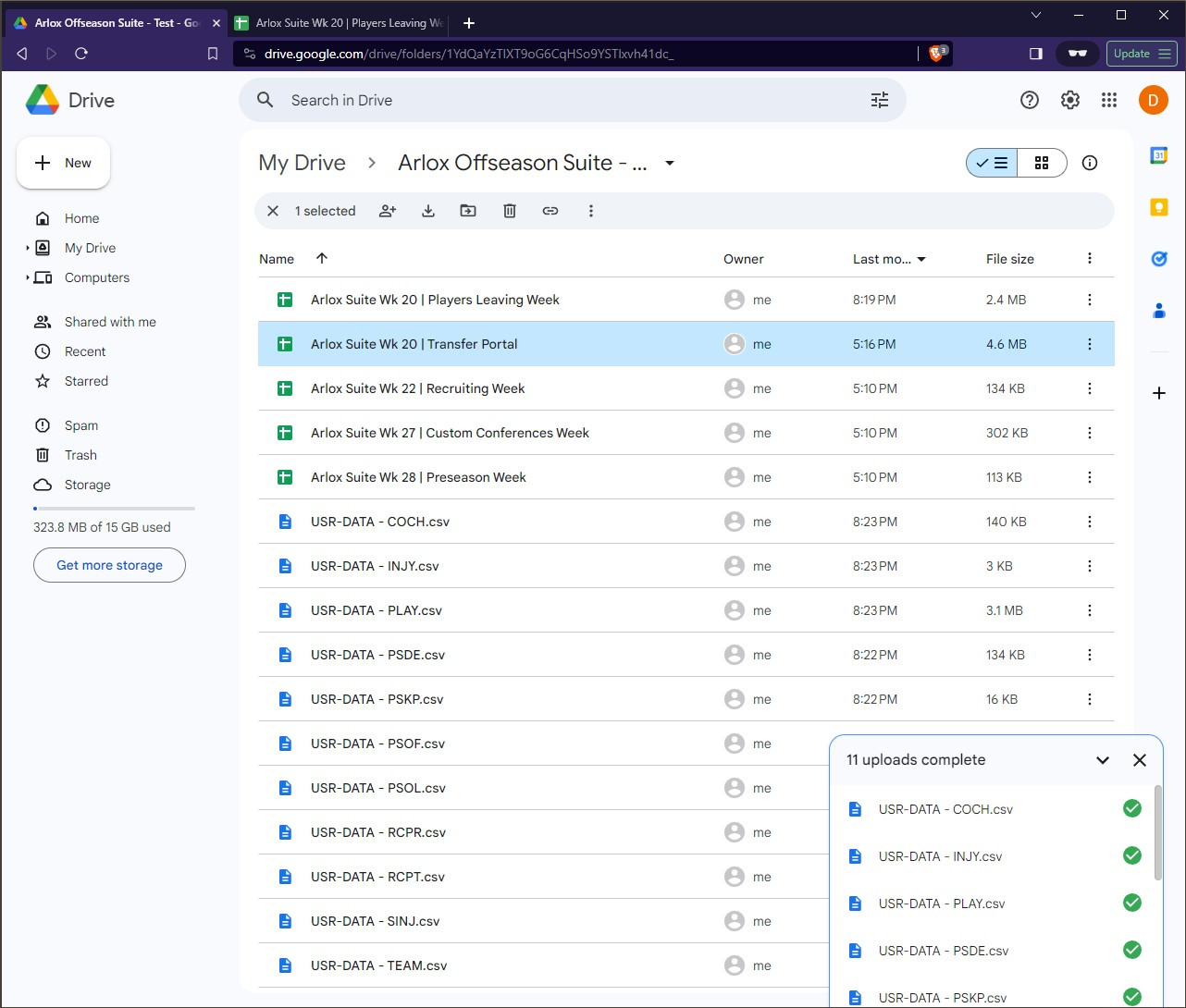Click the Get more storage button
The height and width of the screenshot is (1008, 1186).
coord(109,565)
